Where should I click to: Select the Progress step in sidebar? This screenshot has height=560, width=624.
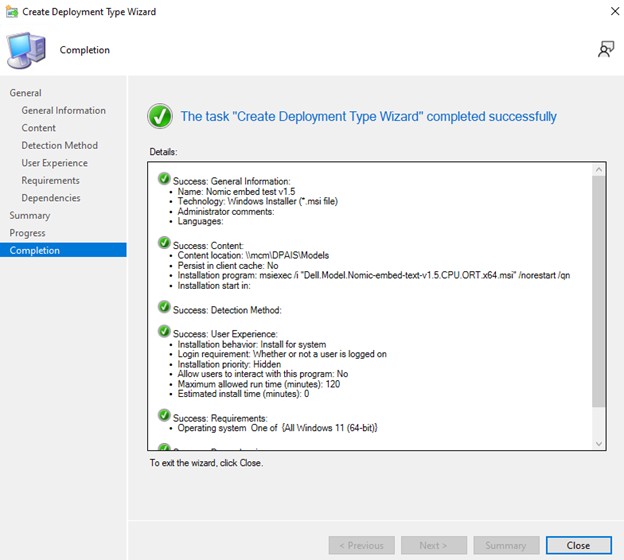(x=27, y=233)
